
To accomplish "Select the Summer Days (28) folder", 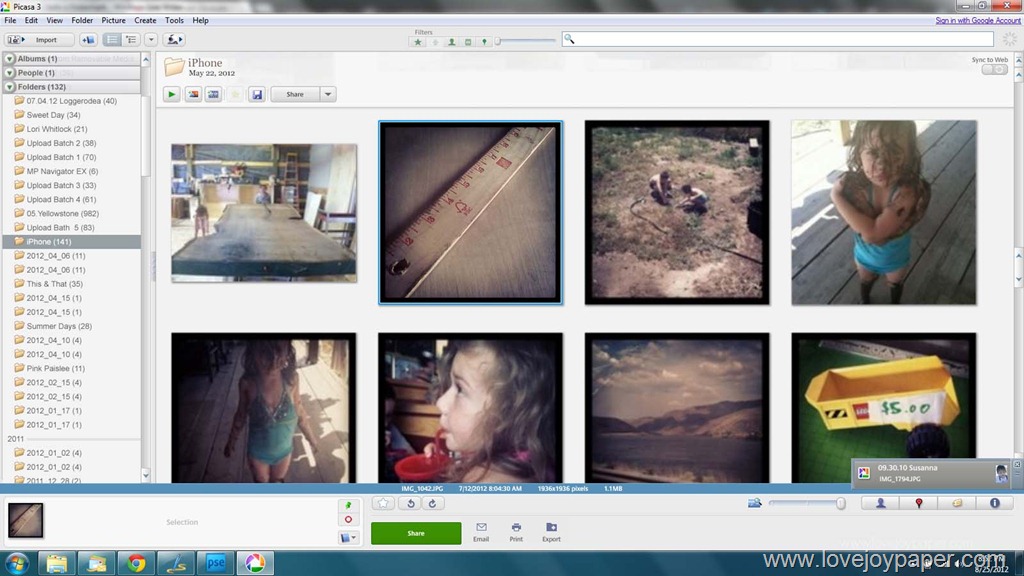I will click(59, 326).
